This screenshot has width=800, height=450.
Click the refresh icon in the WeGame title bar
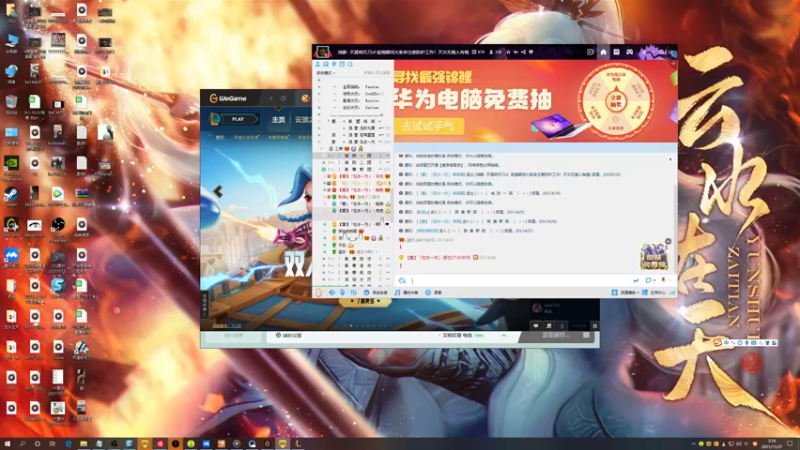[283, 98]
